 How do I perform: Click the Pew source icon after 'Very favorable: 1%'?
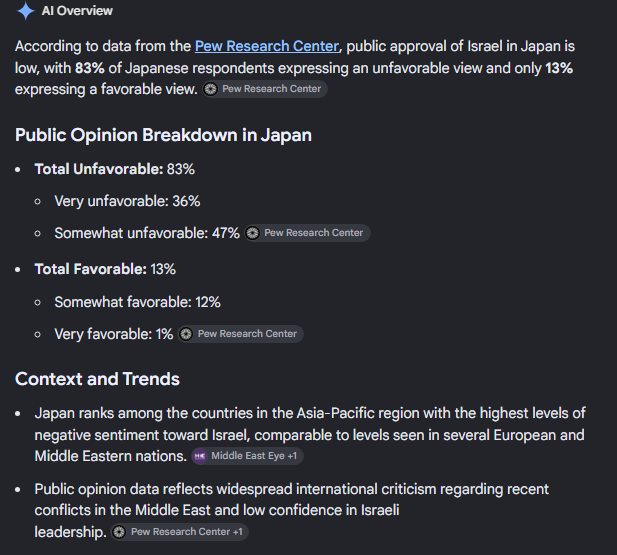[186, 334]
